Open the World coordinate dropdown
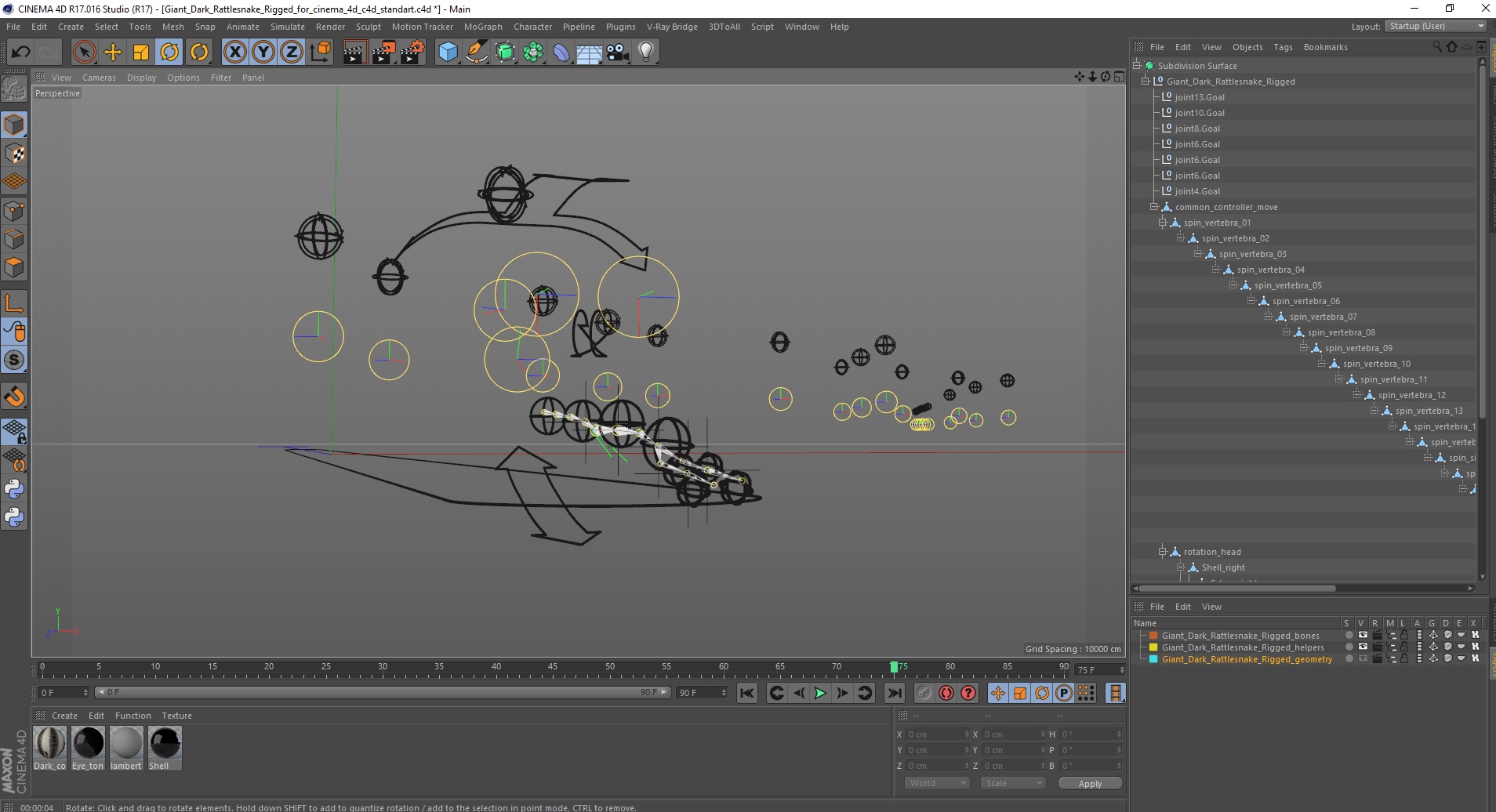Viewport: 1496px width, 812px height. point(937,783)
